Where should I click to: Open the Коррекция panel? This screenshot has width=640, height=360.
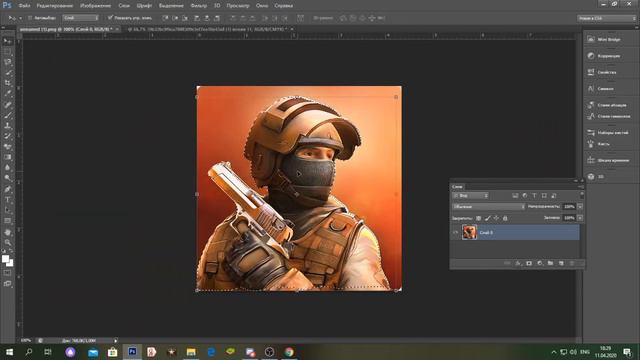609,56
